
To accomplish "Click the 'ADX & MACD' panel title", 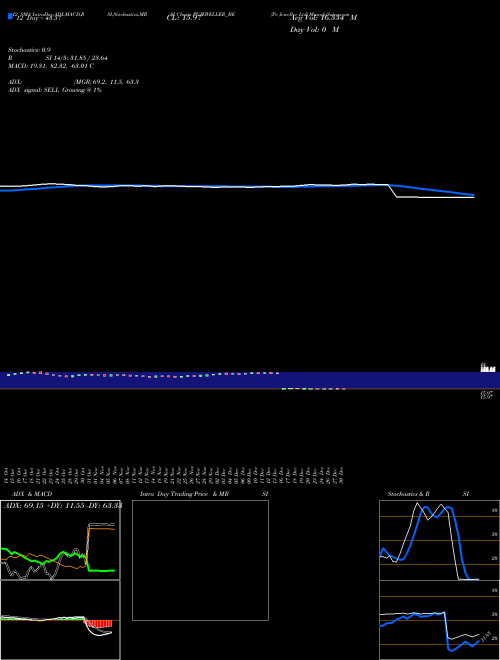I will (32, 494).
